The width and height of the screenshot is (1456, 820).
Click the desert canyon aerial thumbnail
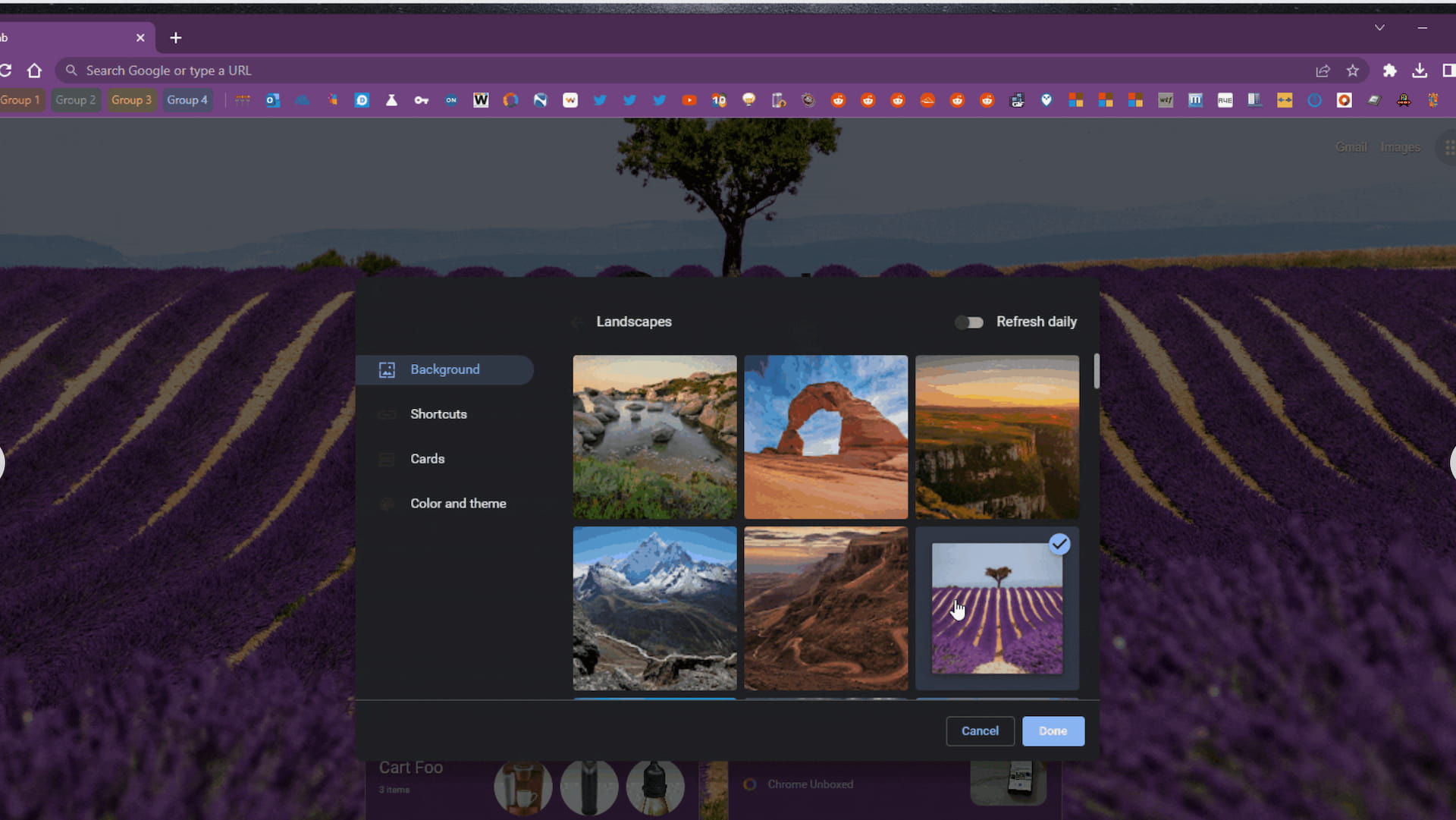(826, 608)
